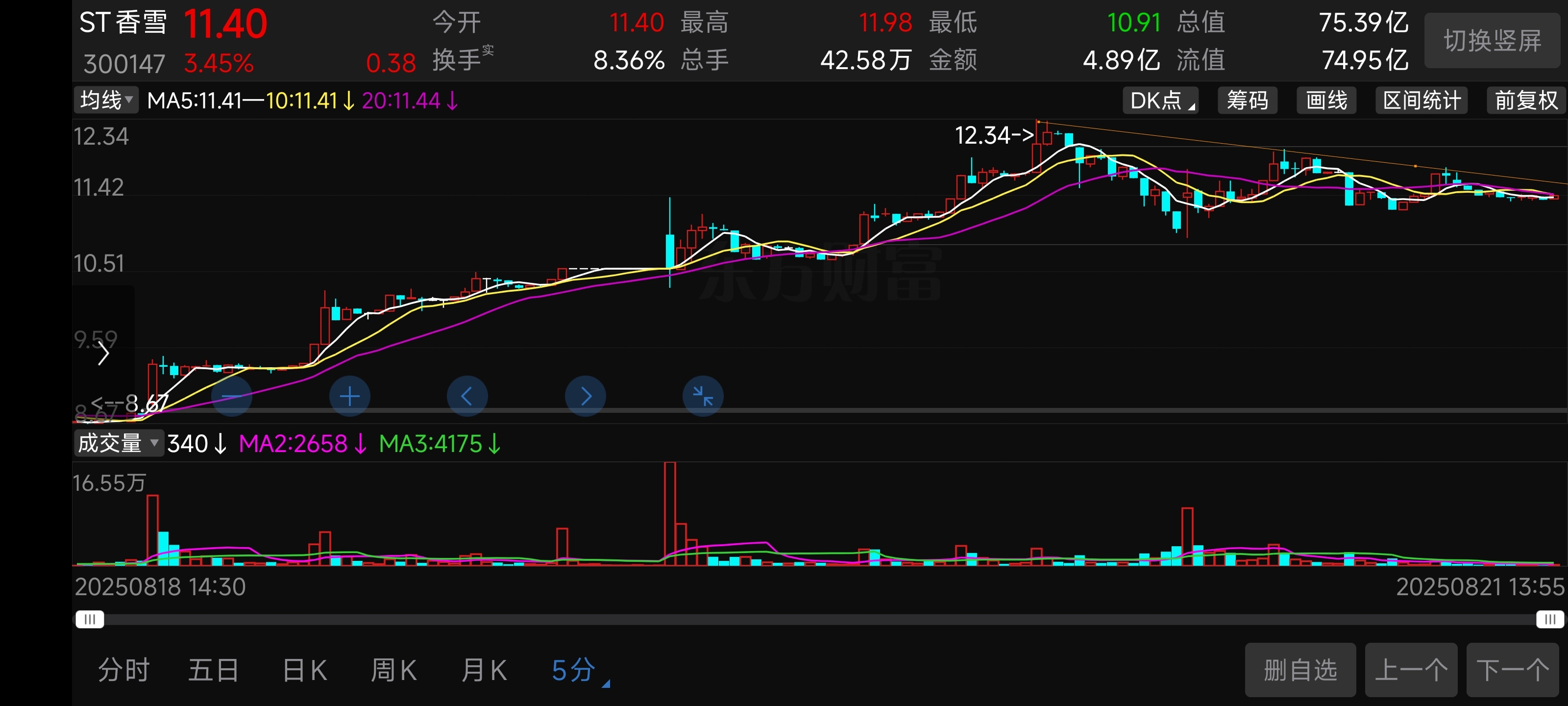Image resolution: width=1568 pixels, height=706 pixels.
Task: Tap the 最高 11.98 value
Action: click(885, 23)
